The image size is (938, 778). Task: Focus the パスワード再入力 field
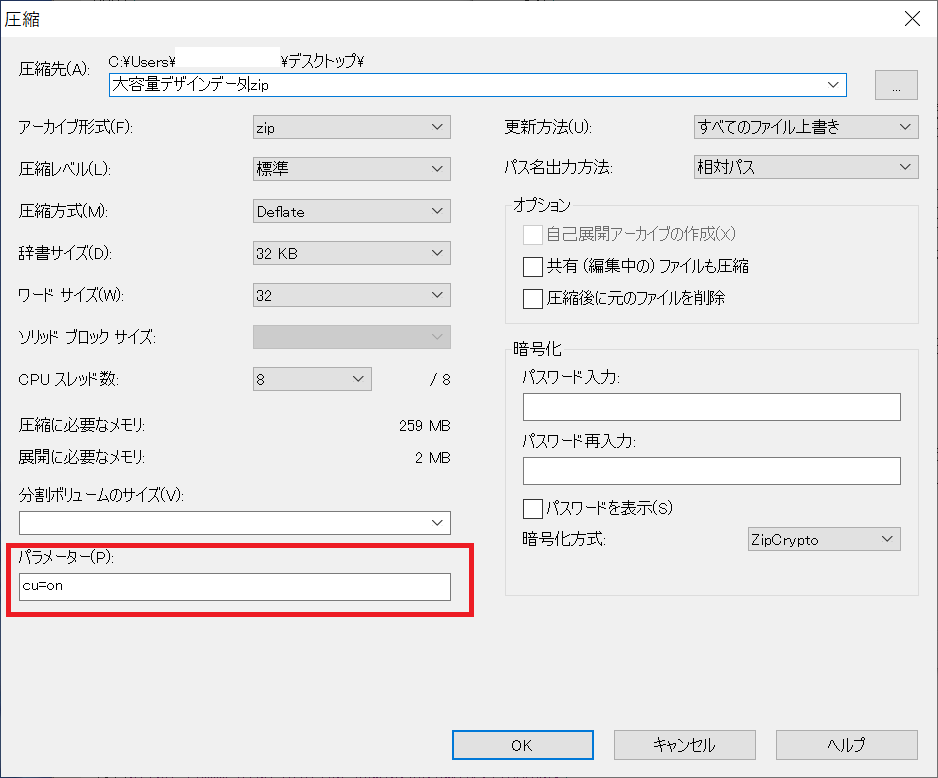711,470
